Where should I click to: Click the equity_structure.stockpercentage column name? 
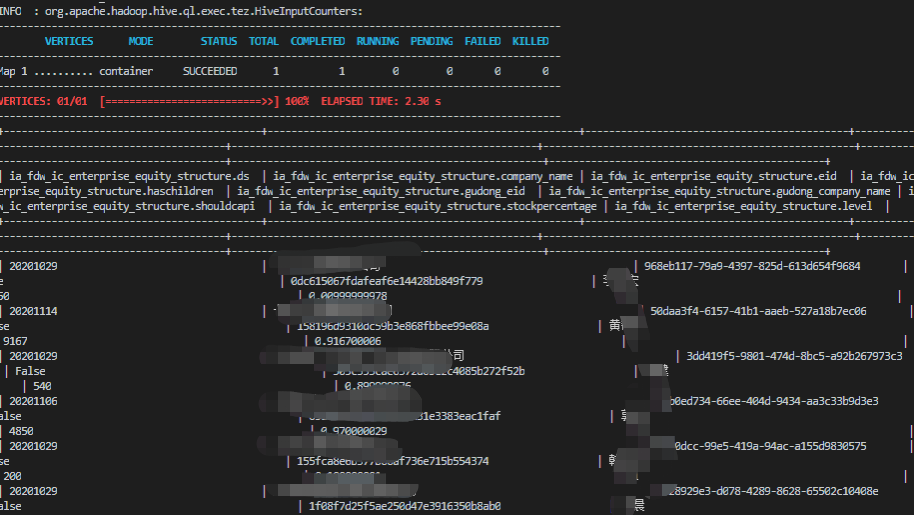pos(438,206)
